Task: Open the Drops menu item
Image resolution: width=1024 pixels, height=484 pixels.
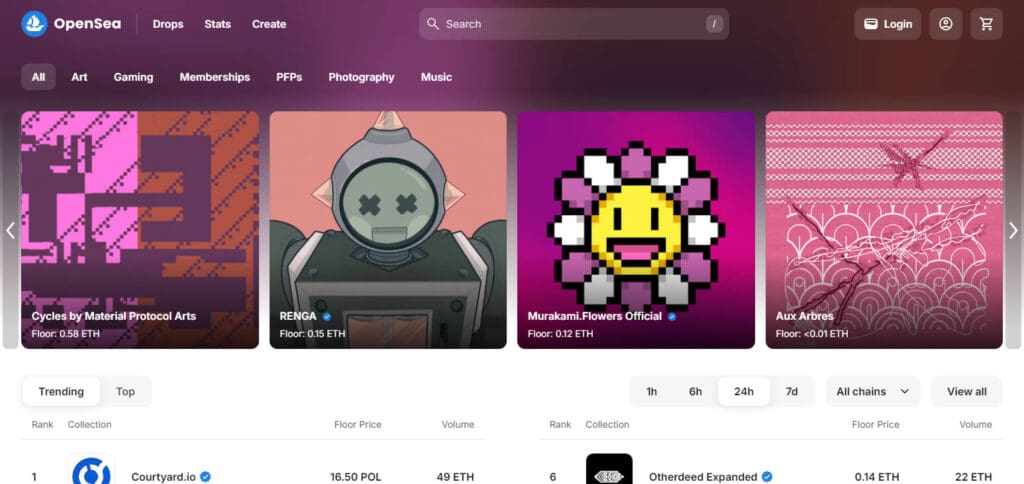Action: (x=168, y=24)
